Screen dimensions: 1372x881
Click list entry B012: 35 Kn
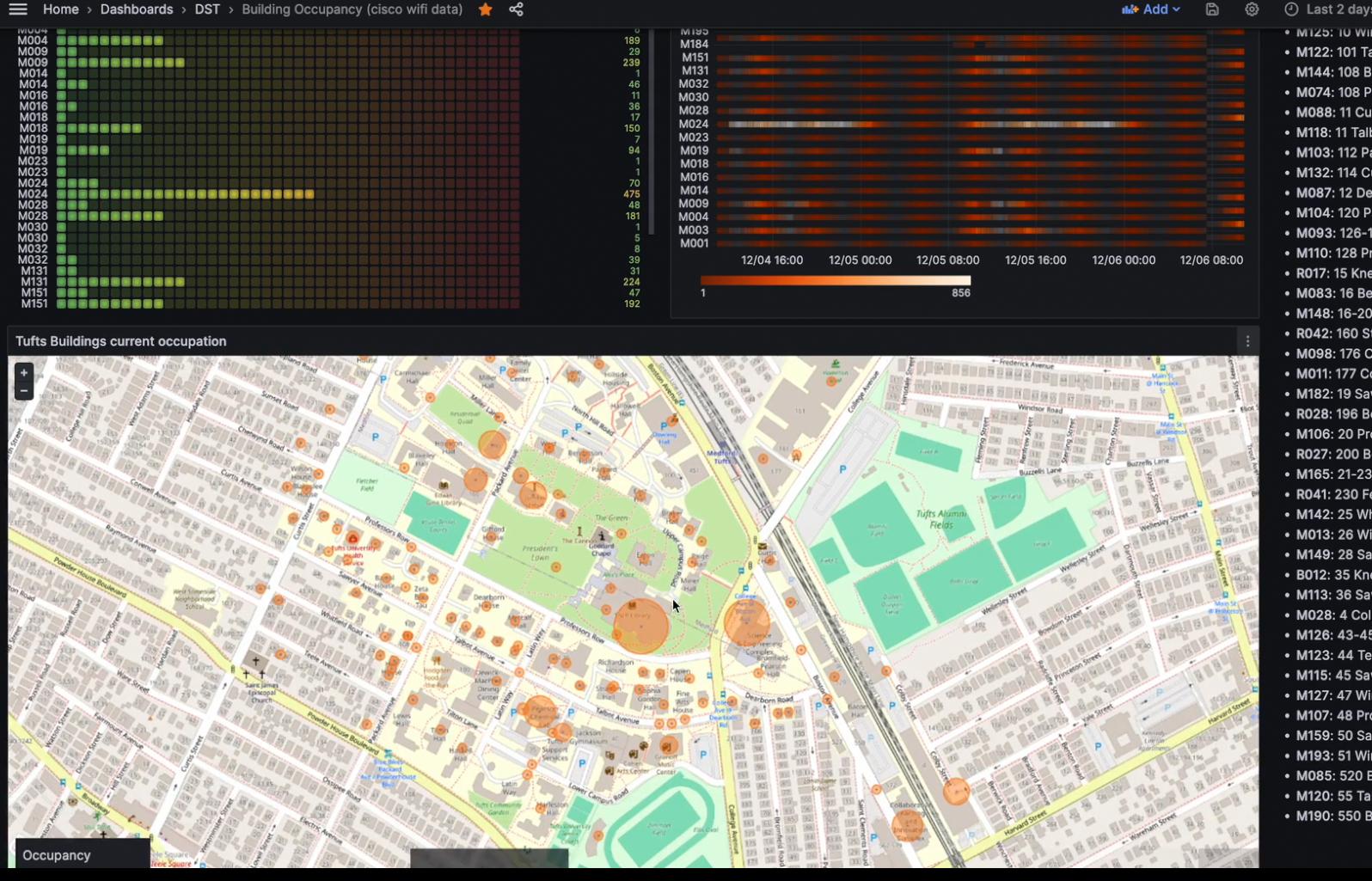tap(1333, 575)
